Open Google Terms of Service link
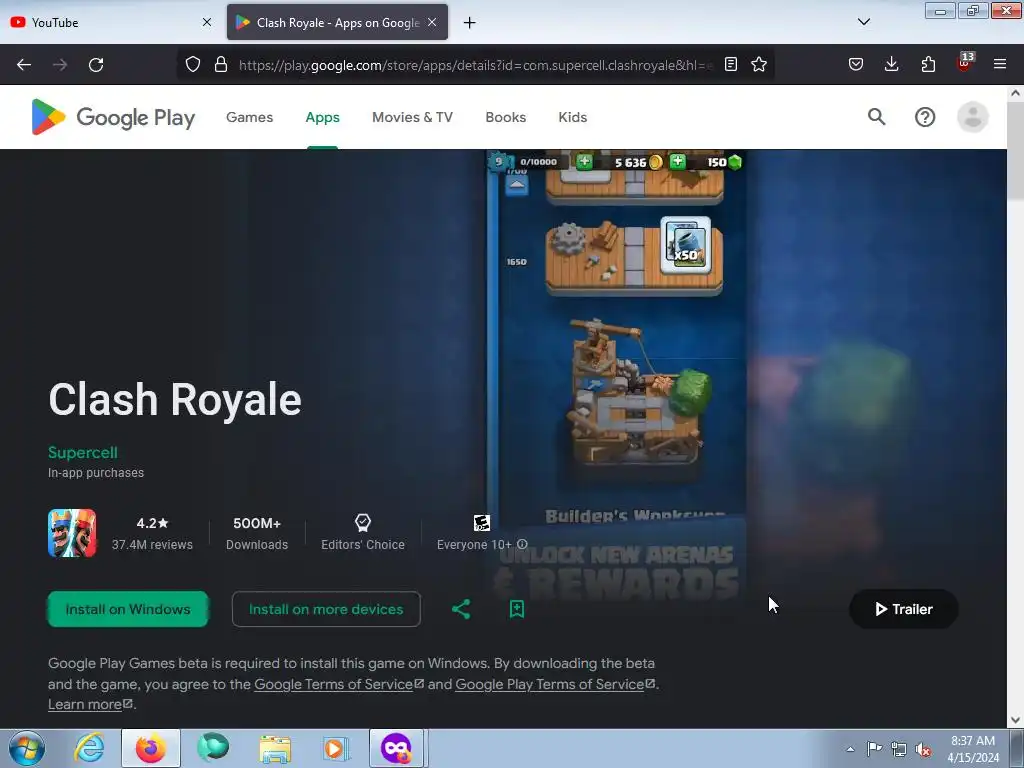This screenshot has width=1024, height=768. tap(339, 684)
